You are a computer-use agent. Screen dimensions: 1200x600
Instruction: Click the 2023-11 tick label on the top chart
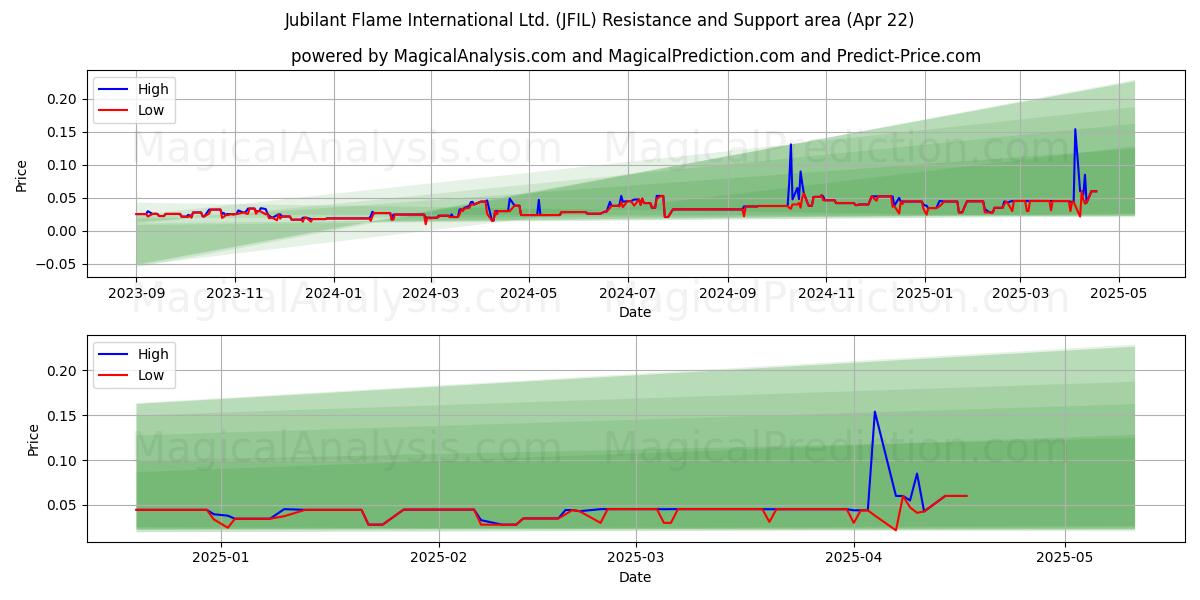[235, 293]
